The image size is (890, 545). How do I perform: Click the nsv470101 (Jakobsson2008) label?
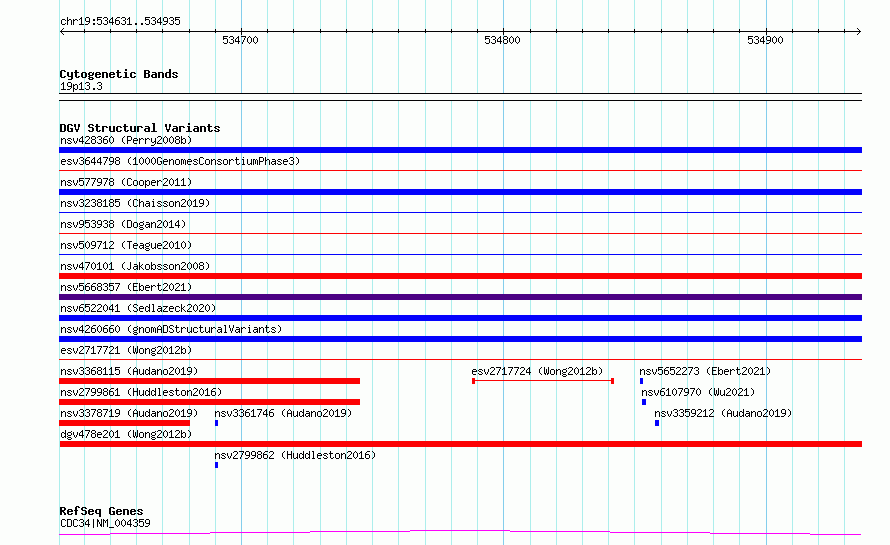(x=135, y=266)
